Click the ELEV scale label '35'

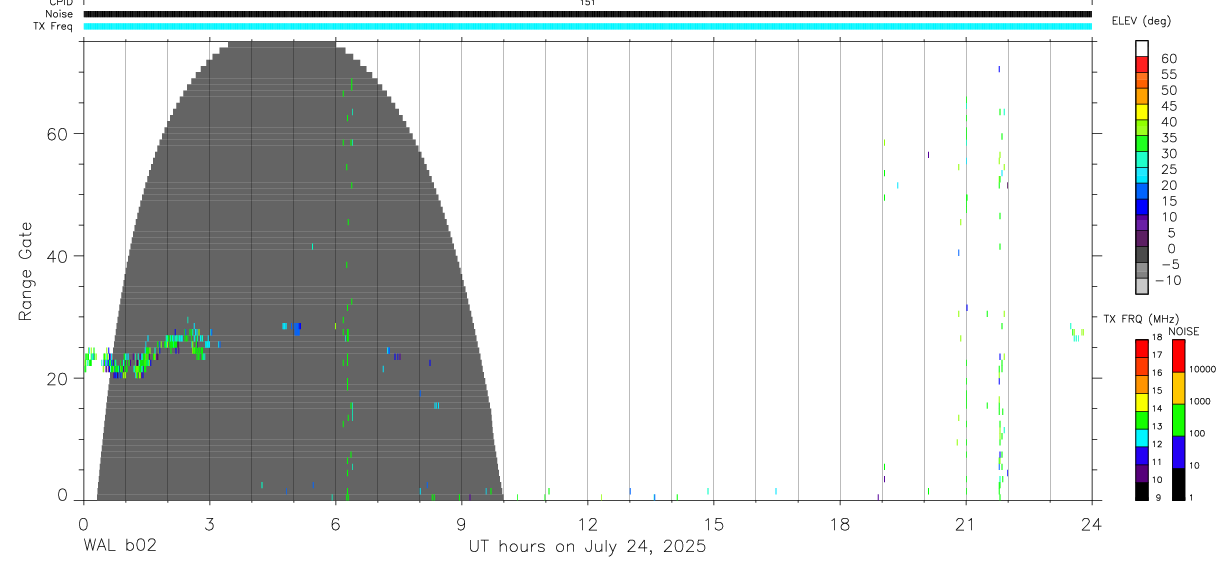(x=1167, y=137)
